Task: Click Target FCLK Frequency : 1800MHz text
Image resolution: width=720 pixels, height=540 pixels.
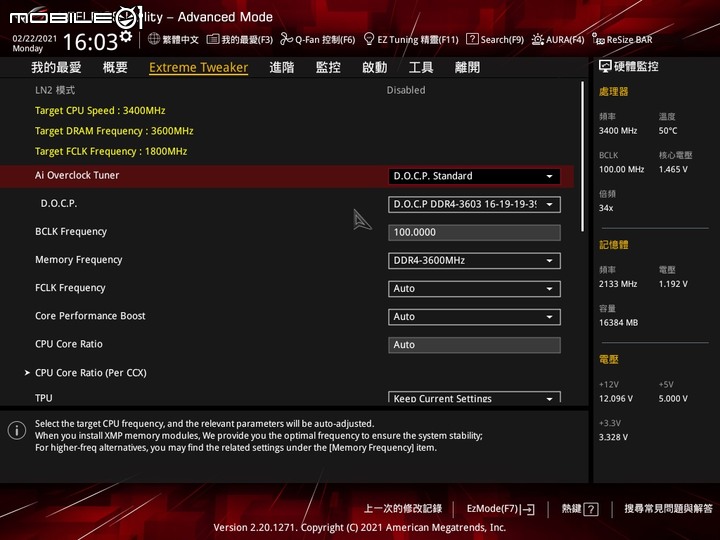Action: point(111,151)
